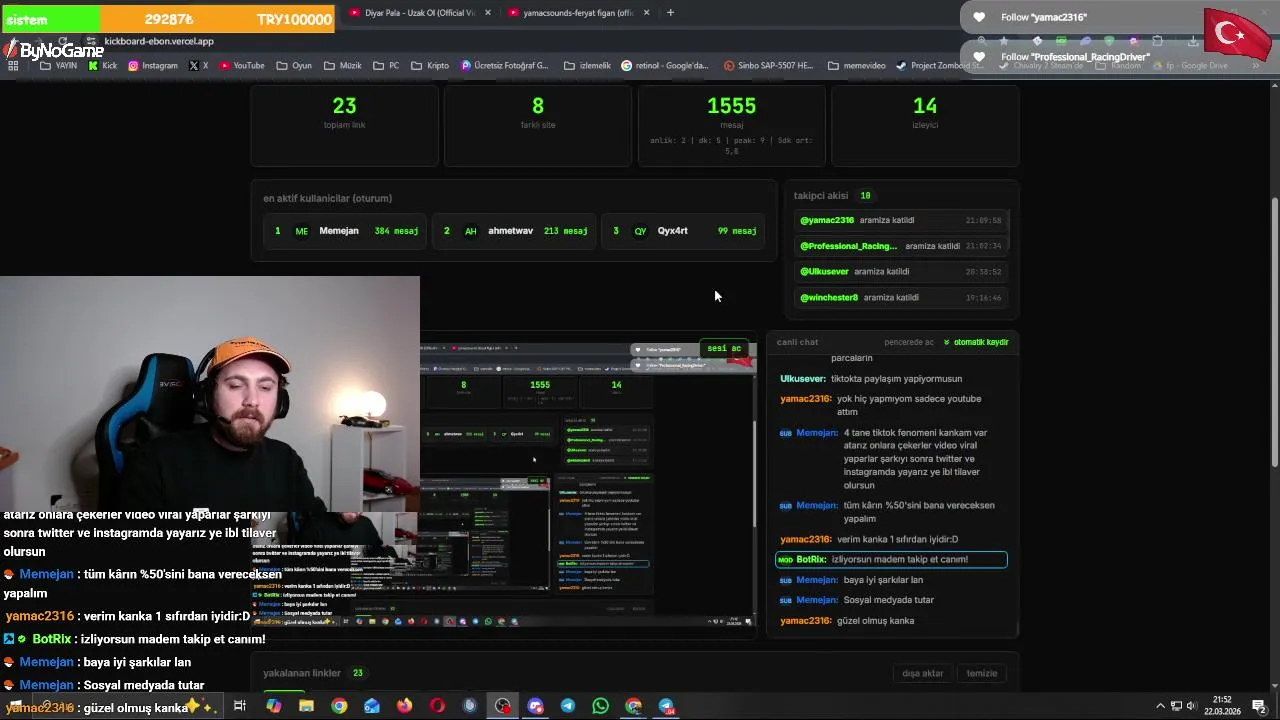1280x720 pixels.
Task: Click the kickboard-ebon.vercel.app address bar
Action: pos(159,41)
